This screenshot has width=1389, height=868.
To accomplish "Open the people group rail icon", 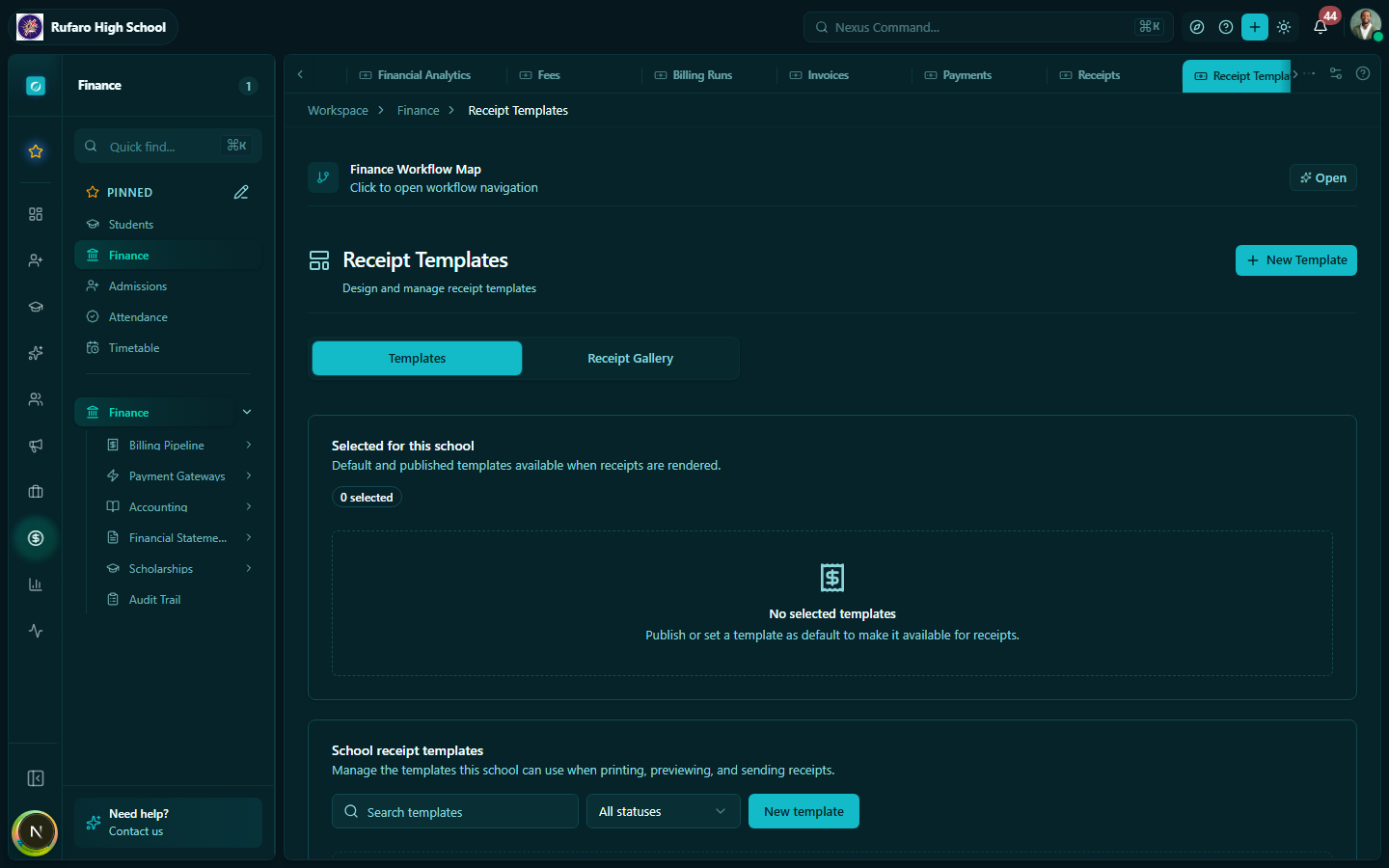I will (36, 399).
